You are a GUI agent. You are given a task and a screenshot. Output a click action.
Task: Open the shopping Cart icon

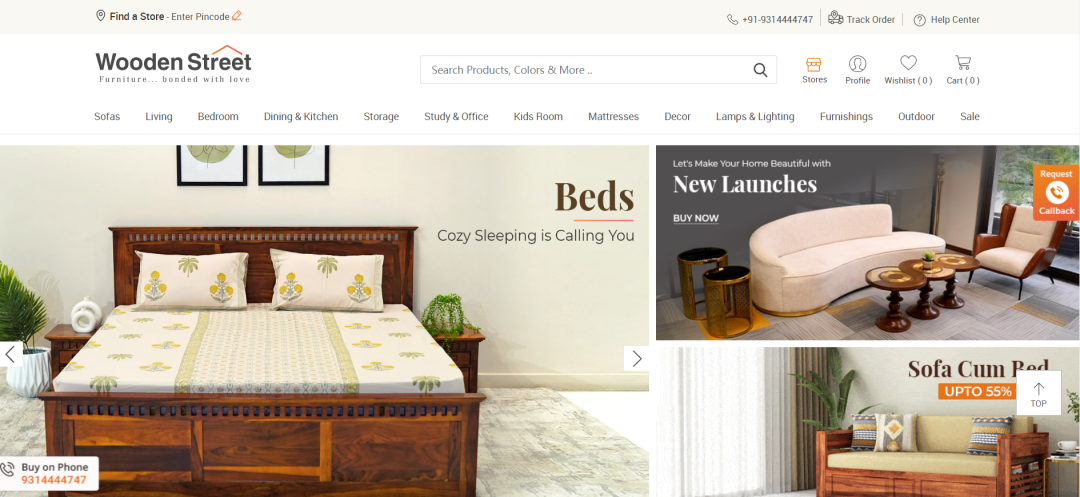(963, 63)
